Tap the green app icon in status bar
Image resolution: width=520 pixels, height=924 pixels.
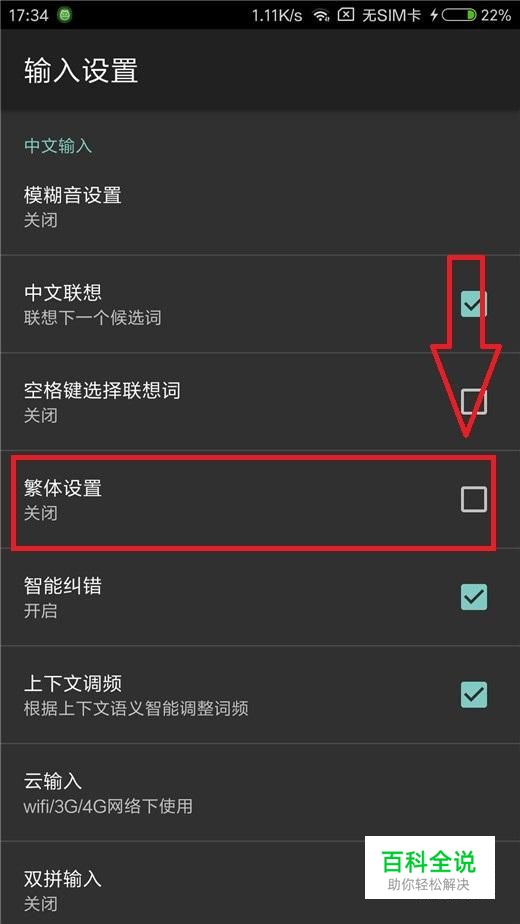64,15
